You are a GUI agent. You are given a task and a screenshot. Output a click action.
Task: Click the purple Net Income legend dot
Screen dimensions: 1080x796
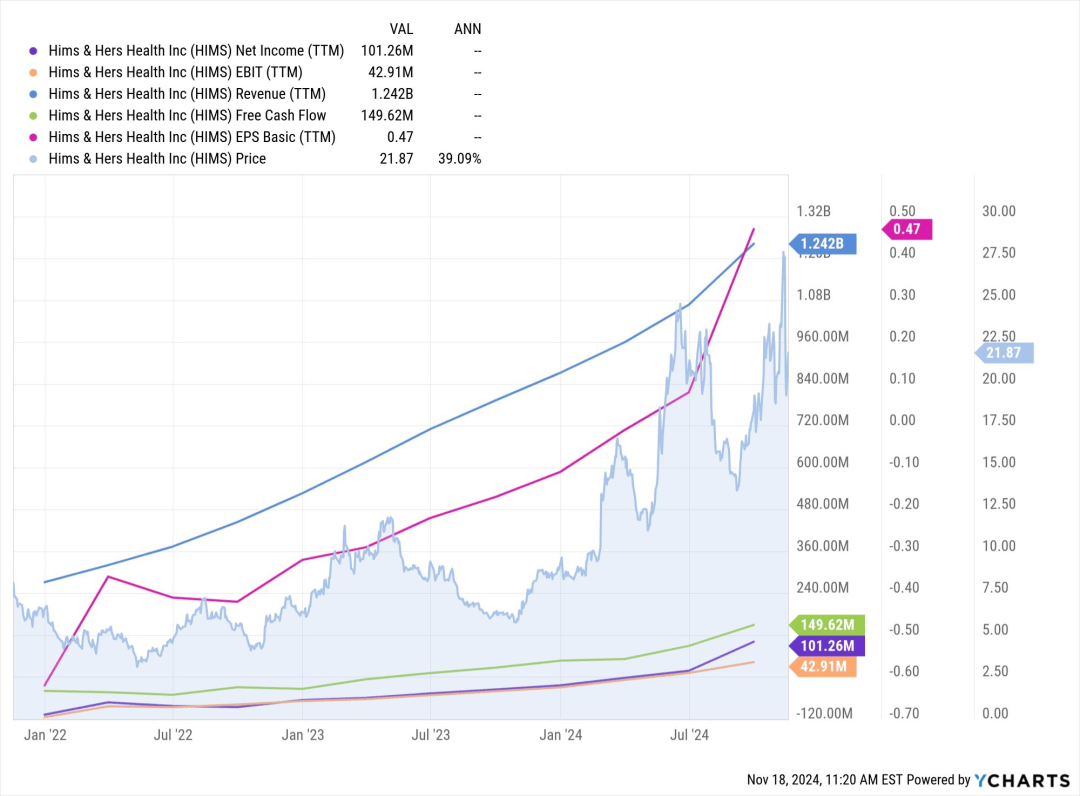point(33,51)
